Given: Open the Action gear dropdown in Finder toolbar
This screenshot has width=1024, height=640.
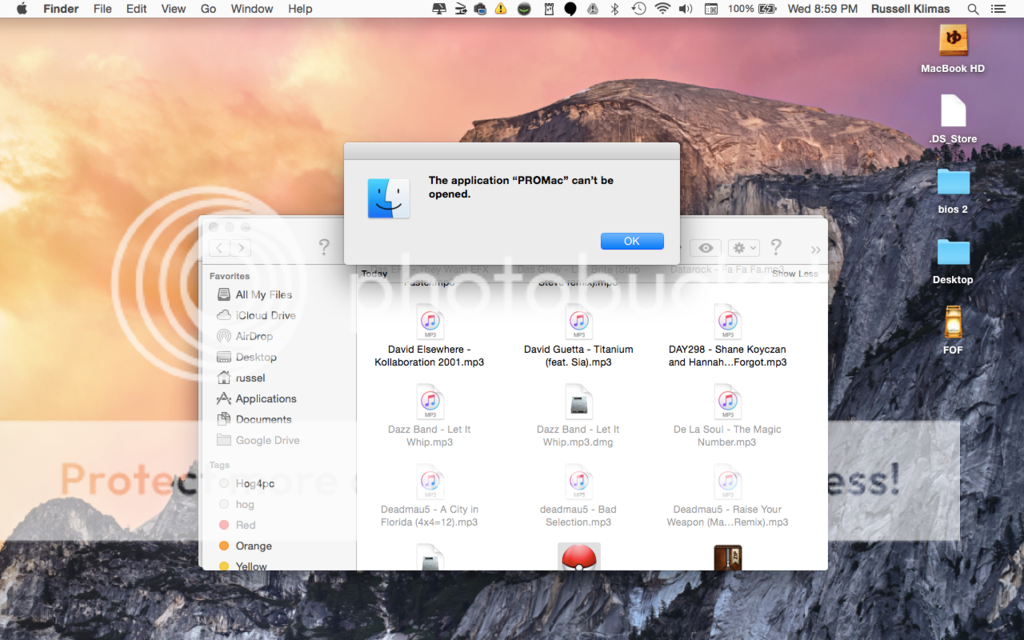Looking at the screenshot, I should coord(744,248).
